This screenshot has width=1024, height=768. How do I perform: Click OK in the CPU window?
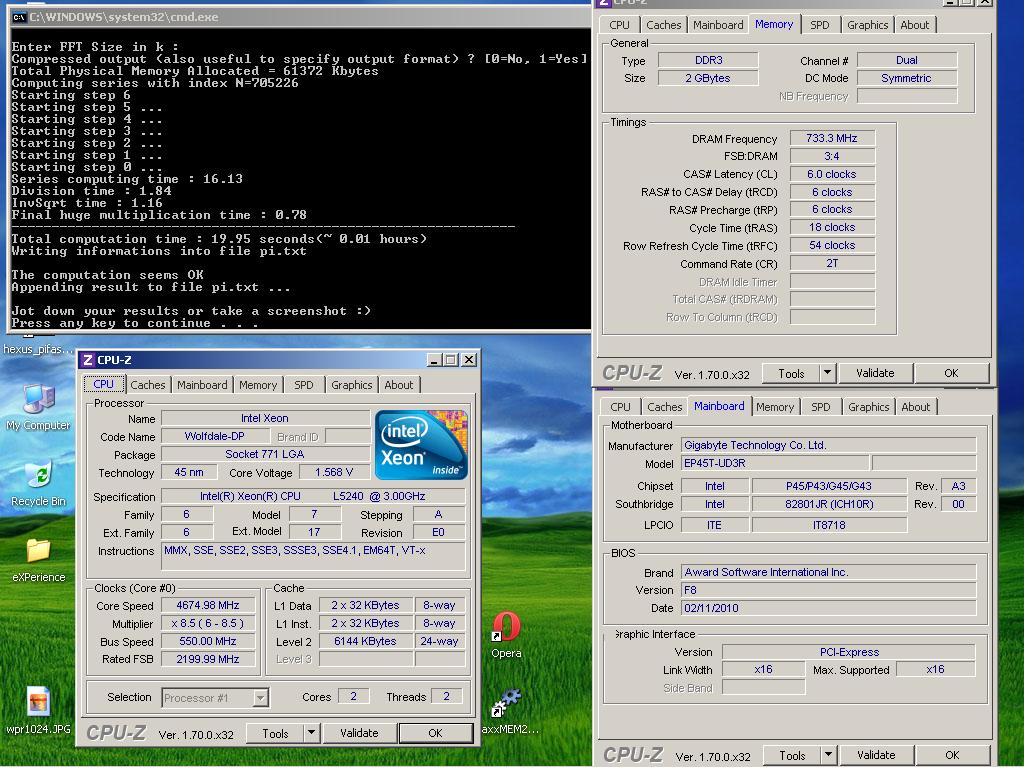[436, 733]
